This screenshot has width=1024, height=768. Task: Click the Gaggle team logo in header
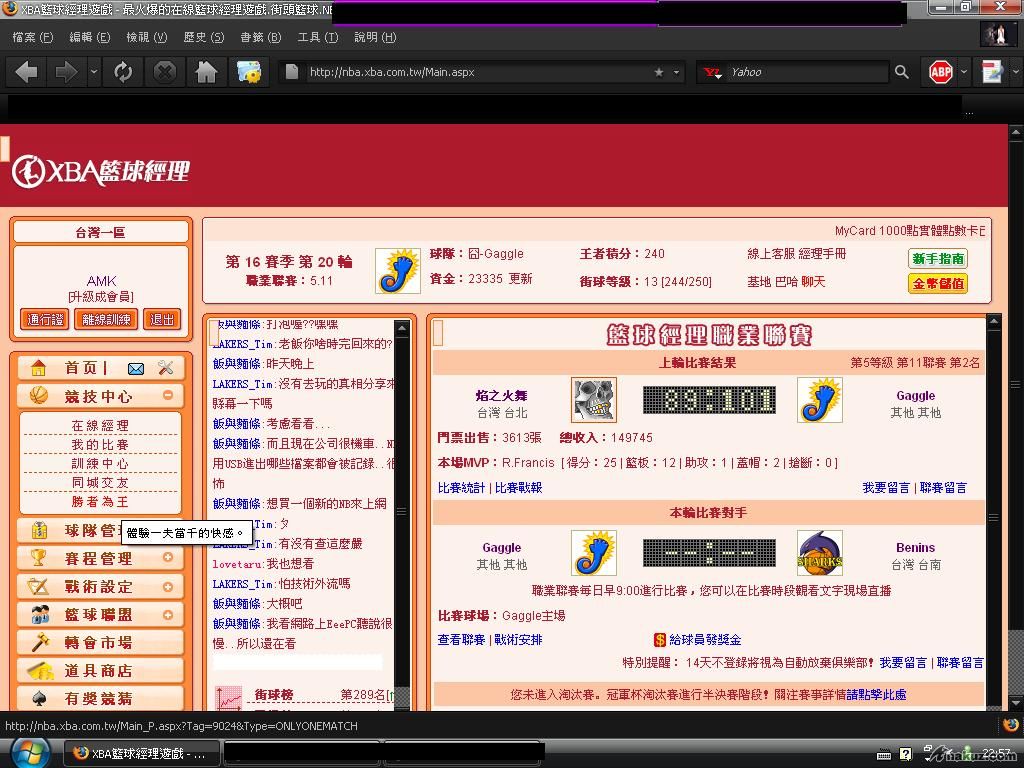[398, 270]
